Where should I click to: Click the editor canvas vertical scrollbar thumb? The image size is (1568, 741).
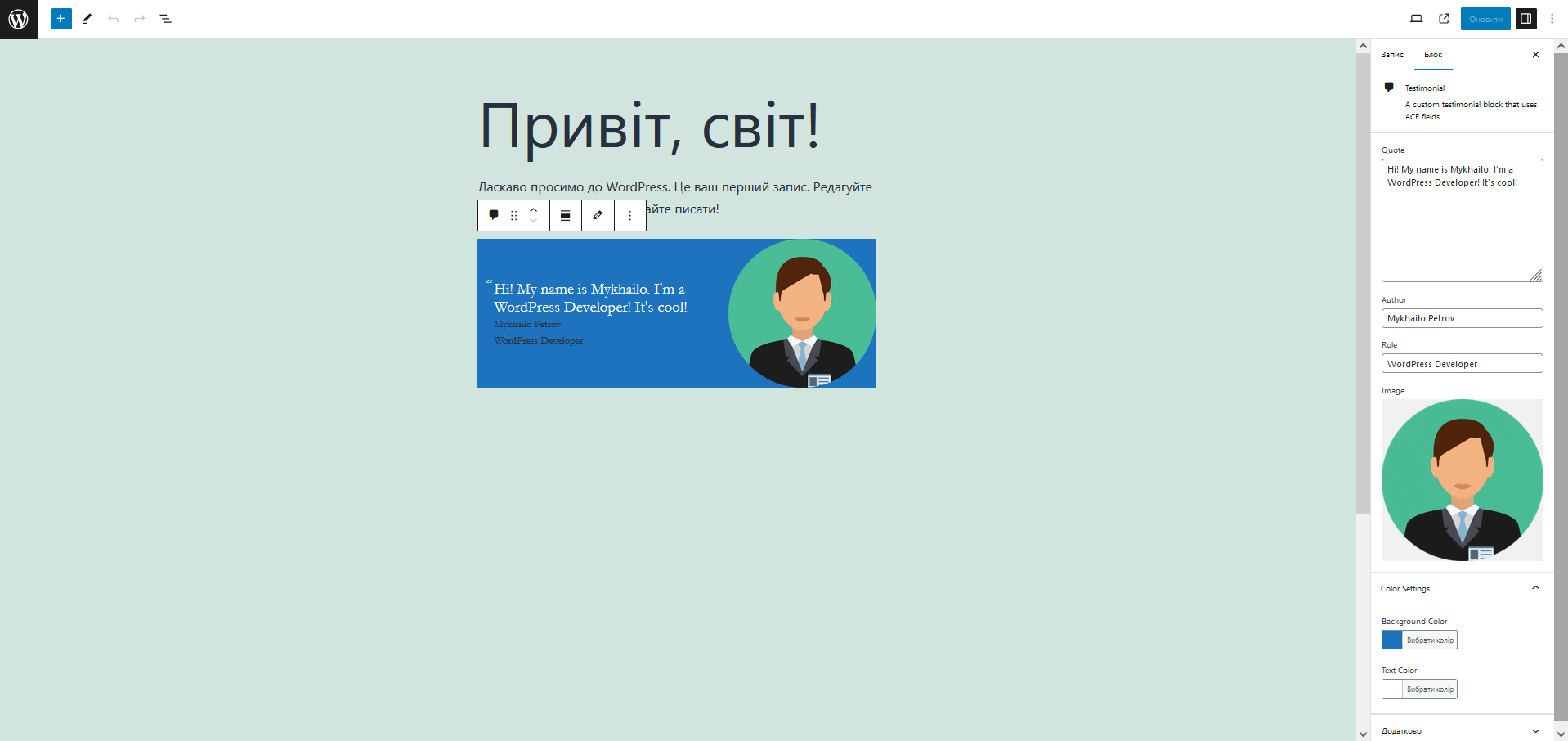[x=1363, y=284]
